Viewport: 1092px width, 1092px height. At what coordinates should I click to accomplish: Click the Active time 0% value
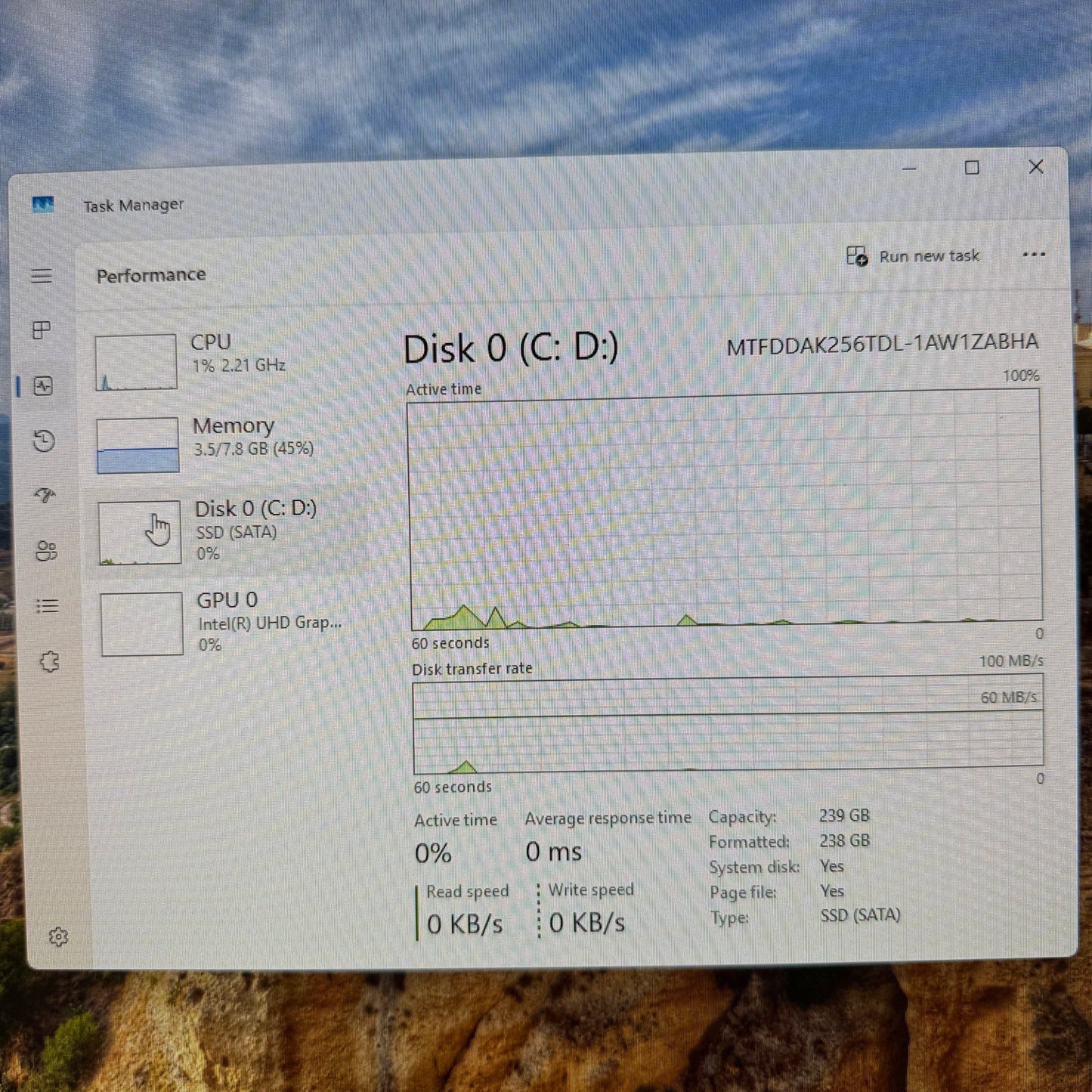(433, 853)
